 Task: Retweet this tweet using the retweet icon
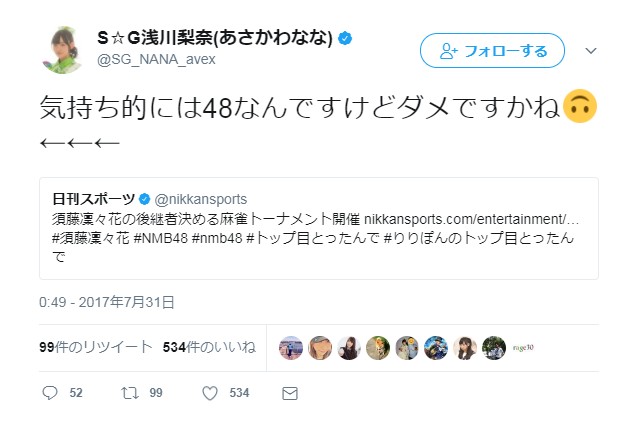click(129, 394)
